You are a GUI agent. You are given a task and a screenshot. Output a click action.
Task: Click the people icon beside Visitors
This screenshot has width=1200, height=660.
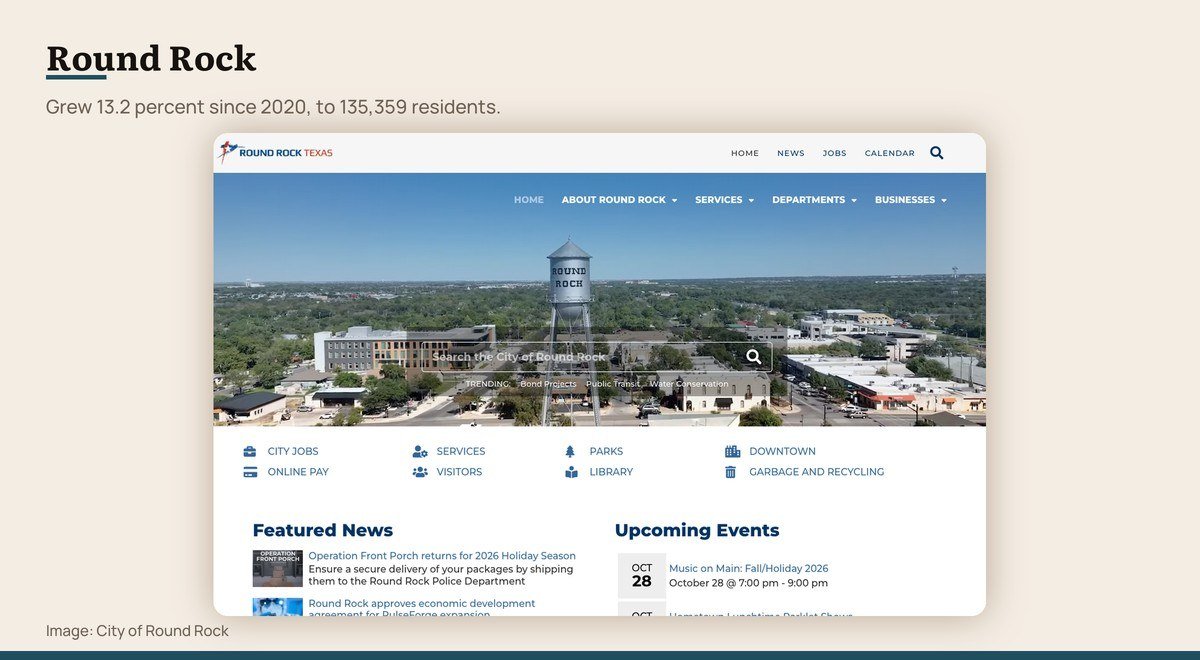tap(420, 472)
